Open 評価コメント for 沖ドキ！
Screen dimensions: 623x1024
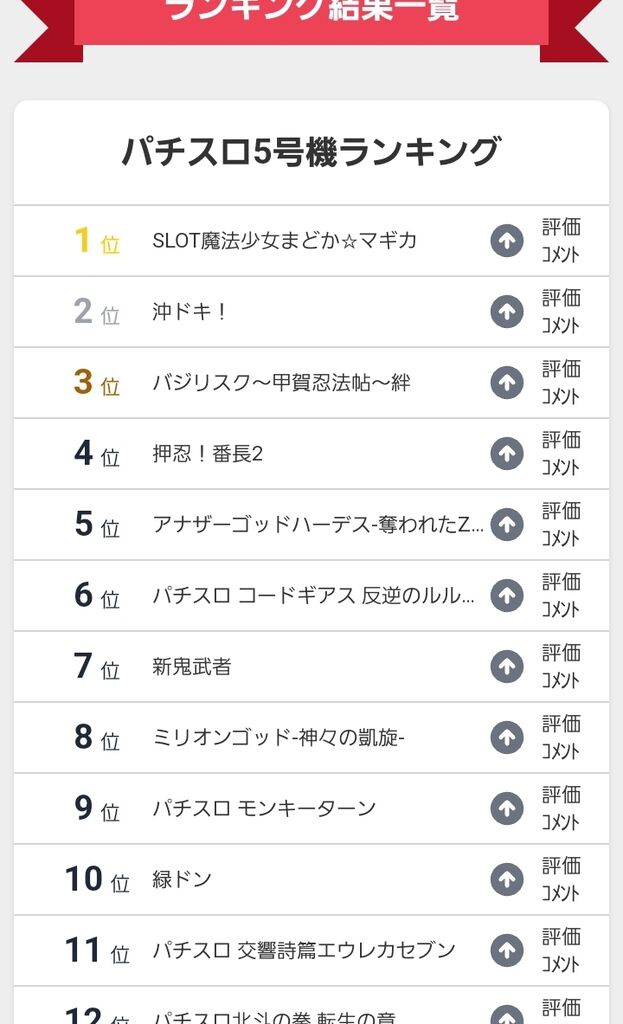(561, 312)
